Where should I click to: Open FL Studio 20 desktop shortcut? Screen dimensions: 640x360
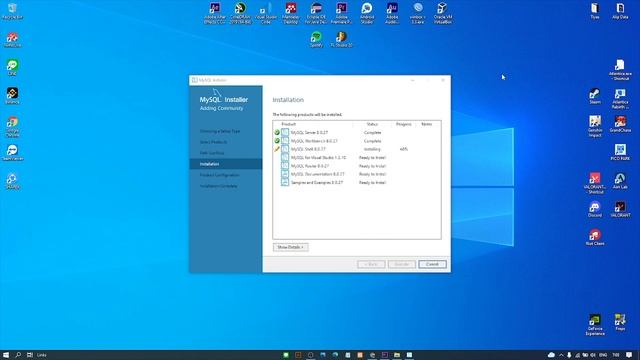point(341,40)
